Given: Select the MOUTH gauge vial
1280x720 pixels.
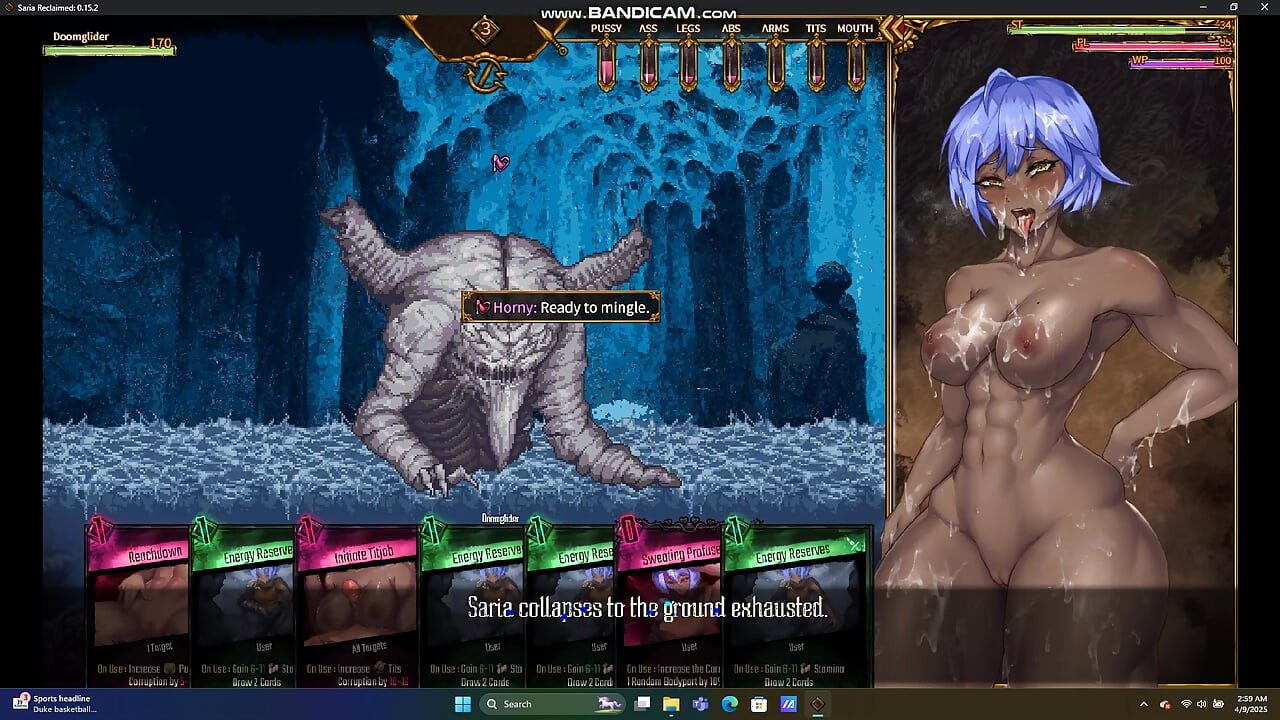Looking at the screenshot, I should coord(855,64).
